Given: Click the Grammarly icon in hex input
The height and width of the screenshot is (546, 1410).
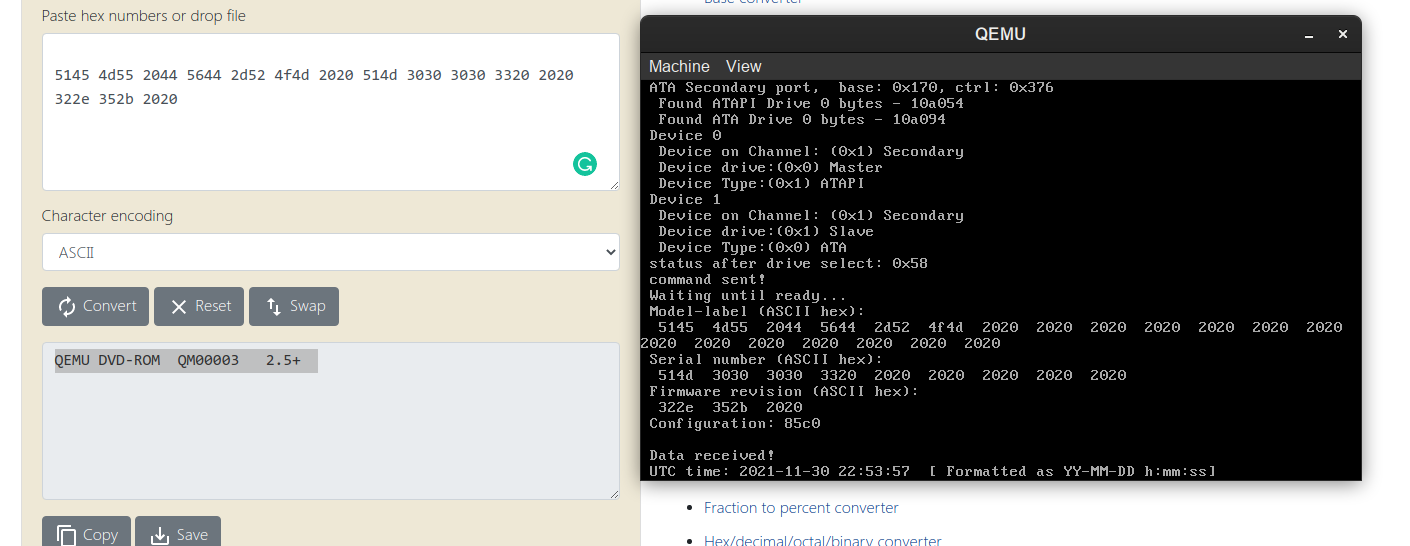Looking at the screenshot, I should click(585, 164).
